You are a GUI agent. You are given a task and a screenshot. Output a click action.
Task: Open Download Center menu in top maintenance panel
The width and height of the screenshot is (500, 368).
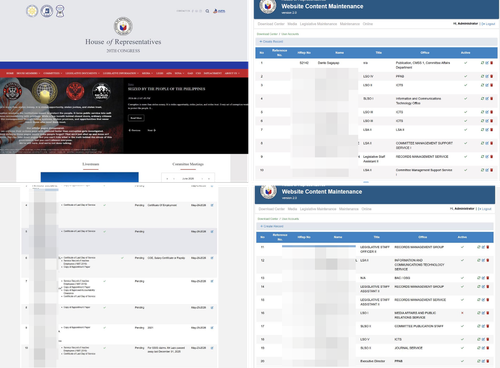[271, 24]
